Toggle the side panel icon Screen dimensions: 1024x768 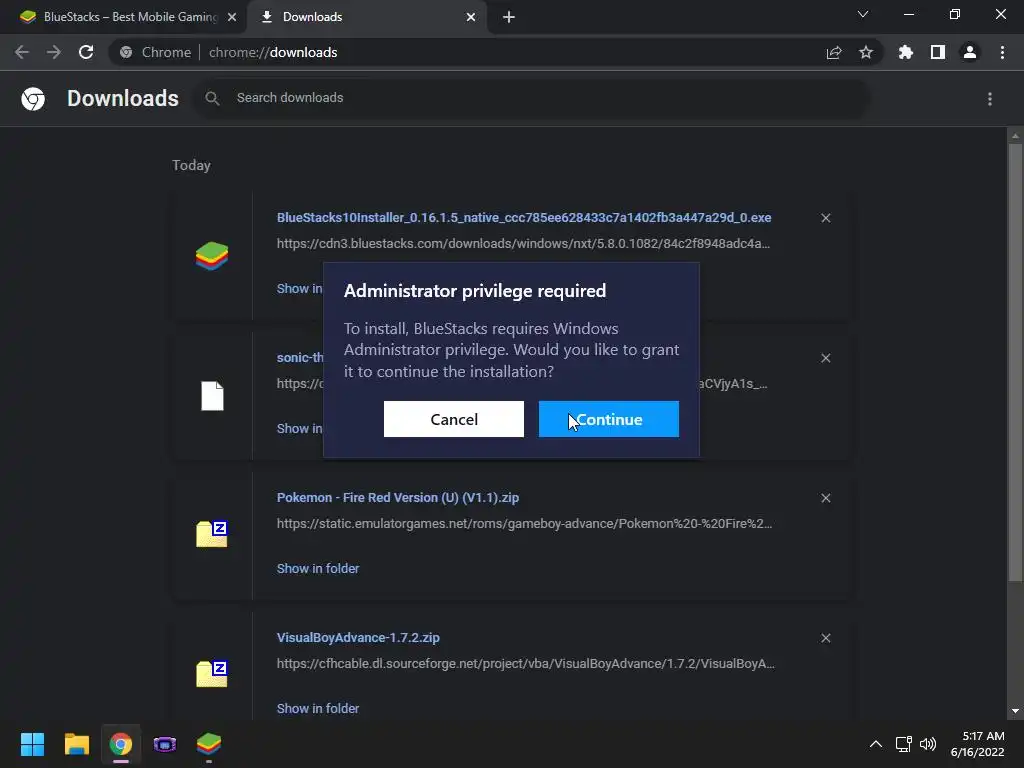[x=938, y=52]
